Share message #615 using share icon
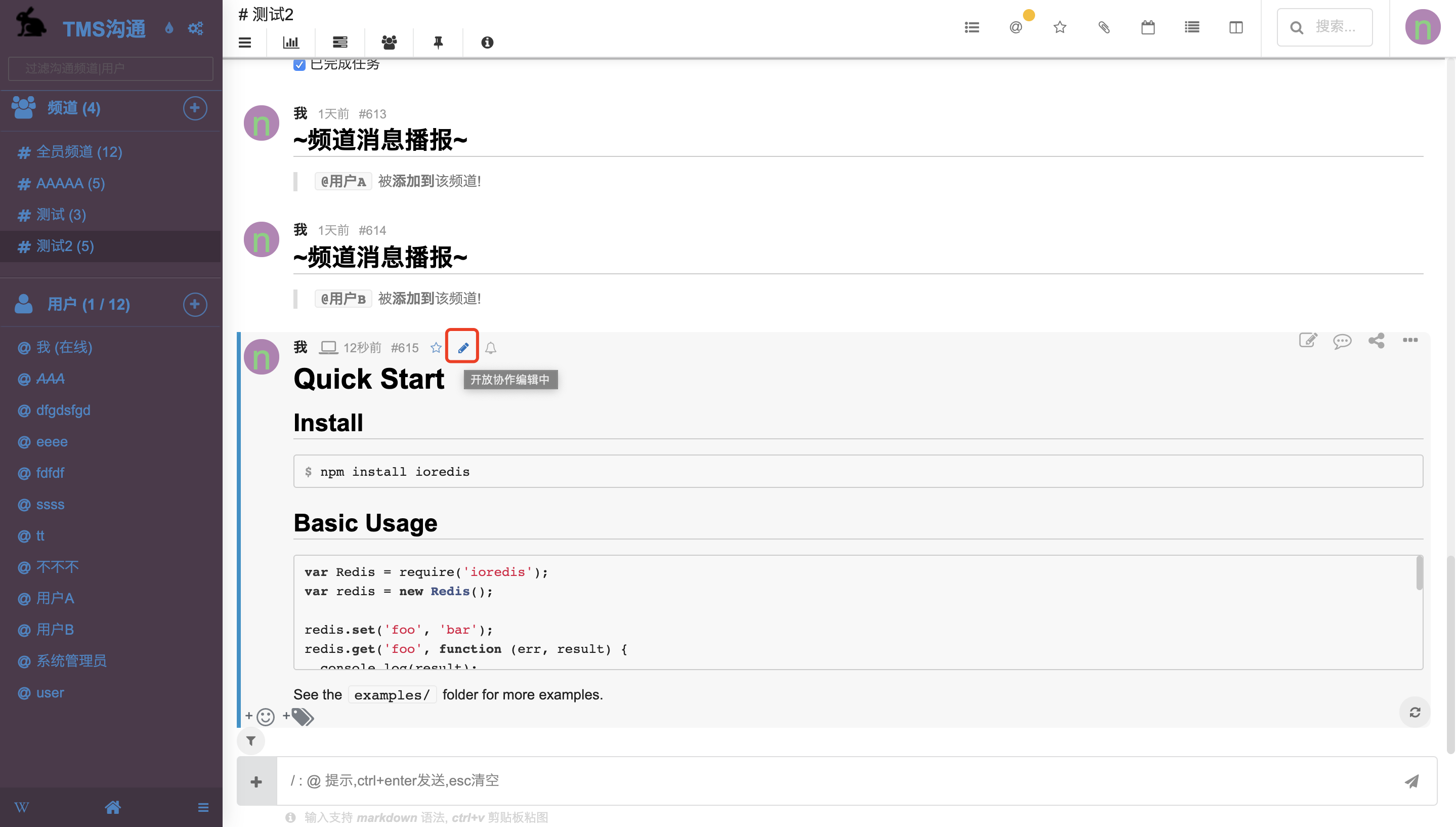 1376,340
